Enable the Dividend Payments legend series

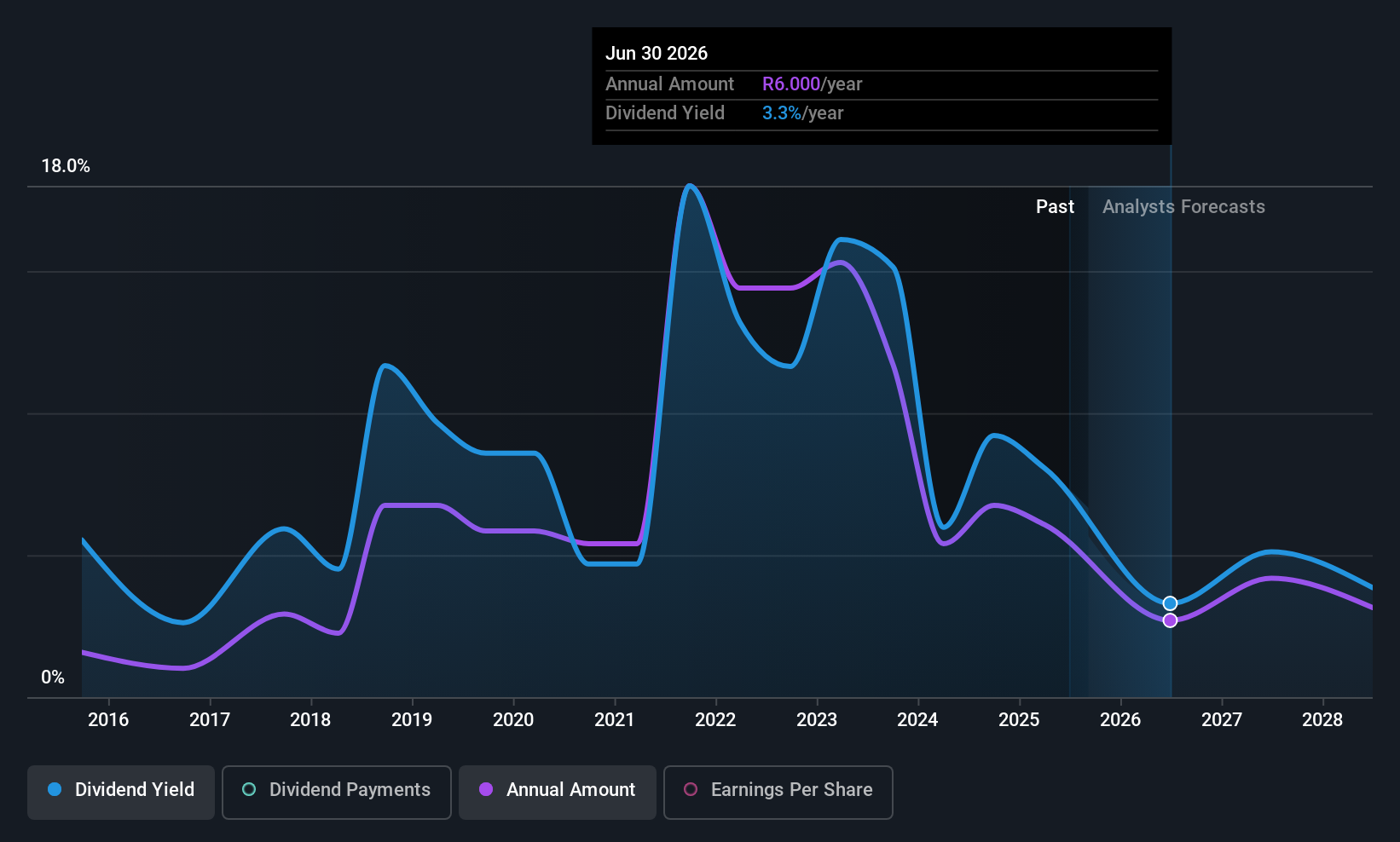coord(337,792)
